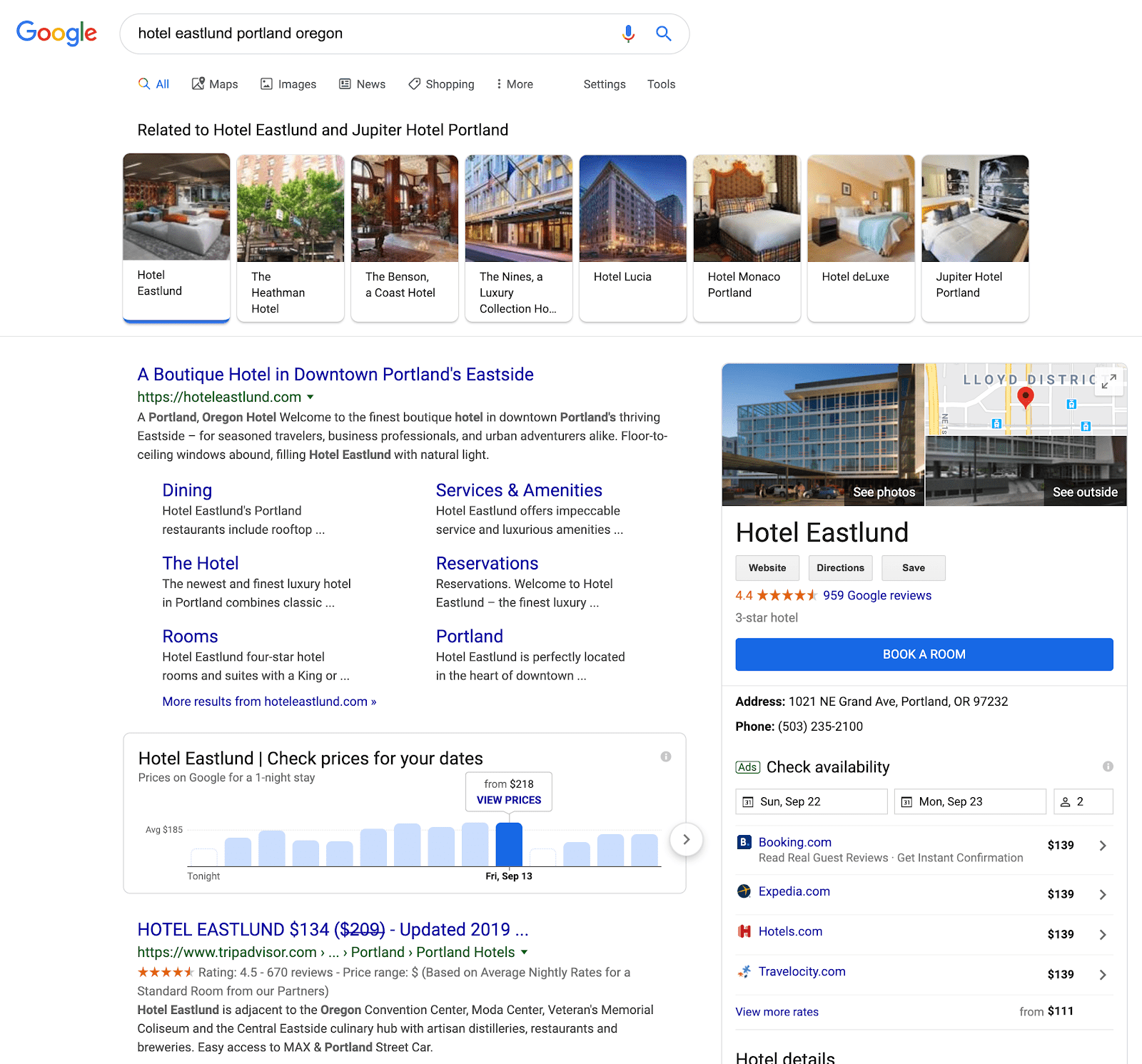Open 959 Google reviews
The width and height of the screenshot is (1142, 1064).
(877, 595)
